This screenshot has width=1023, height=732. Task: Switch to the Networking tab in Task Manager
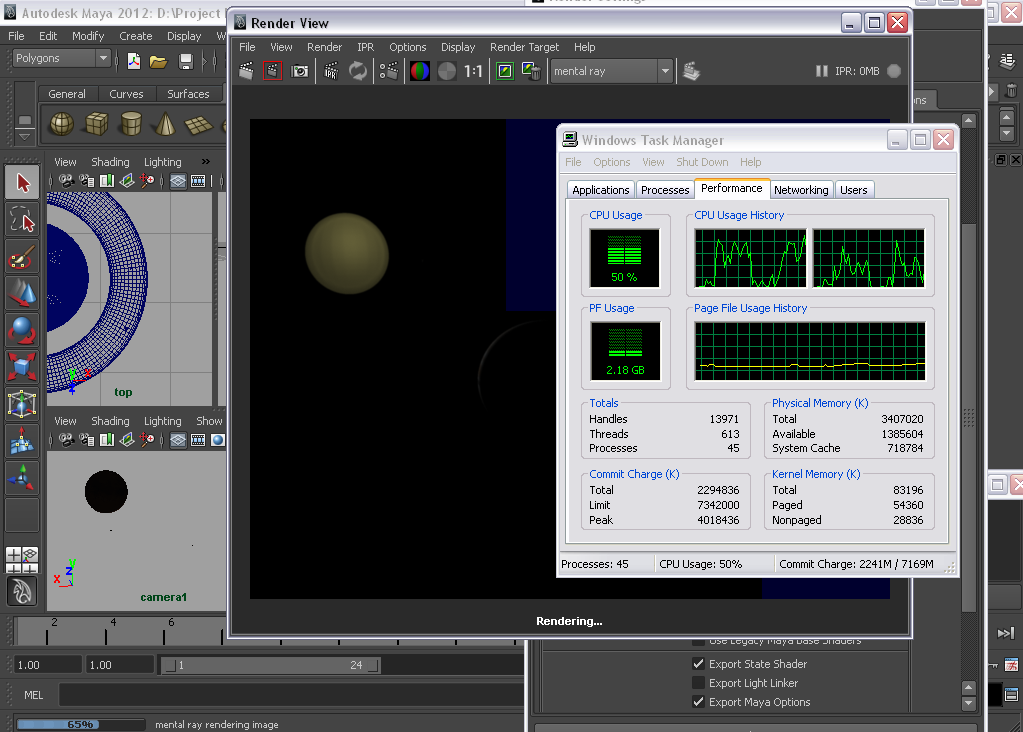tap(801, 190)
